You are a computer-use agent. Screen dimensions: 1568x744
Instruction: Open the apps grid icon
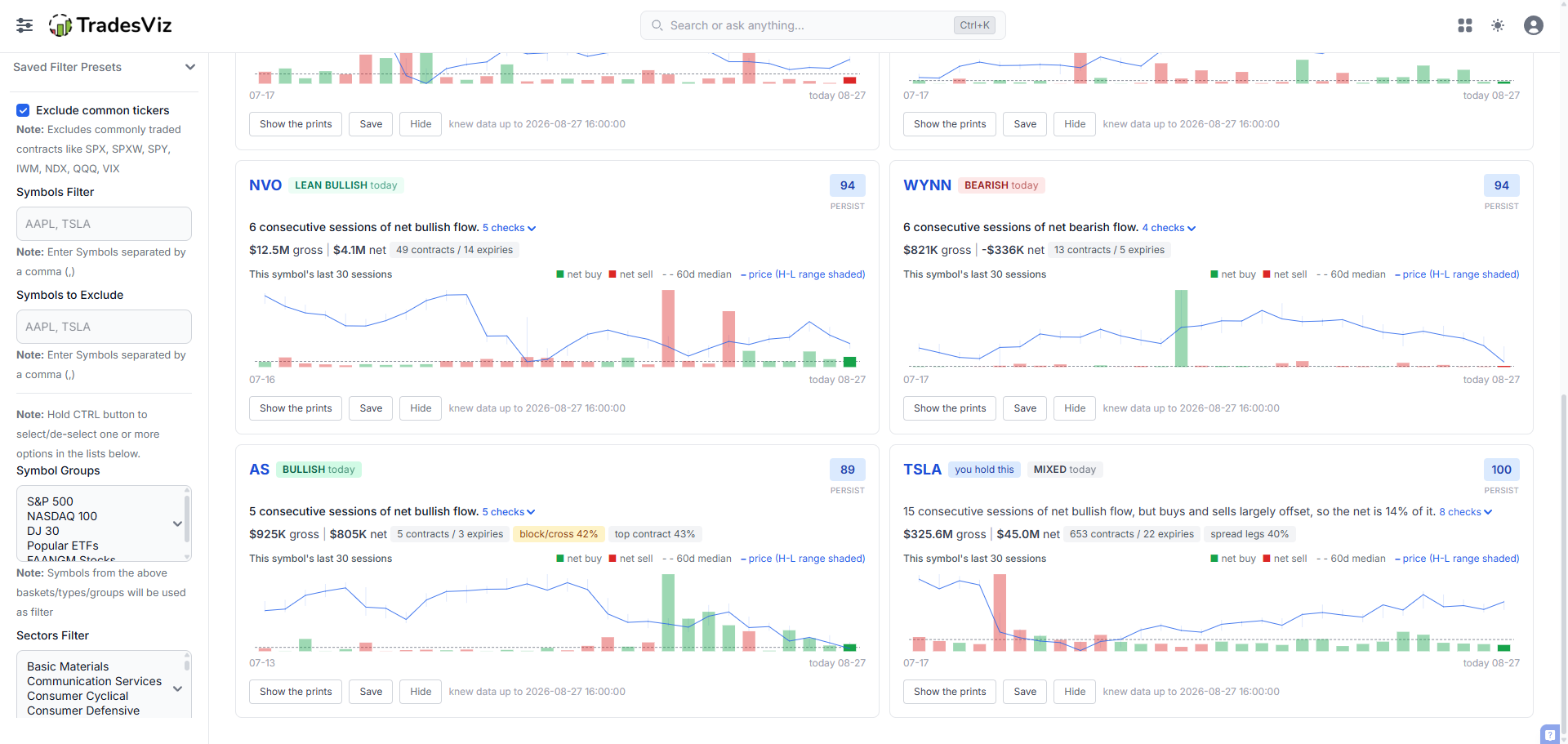pos(1465,25)
